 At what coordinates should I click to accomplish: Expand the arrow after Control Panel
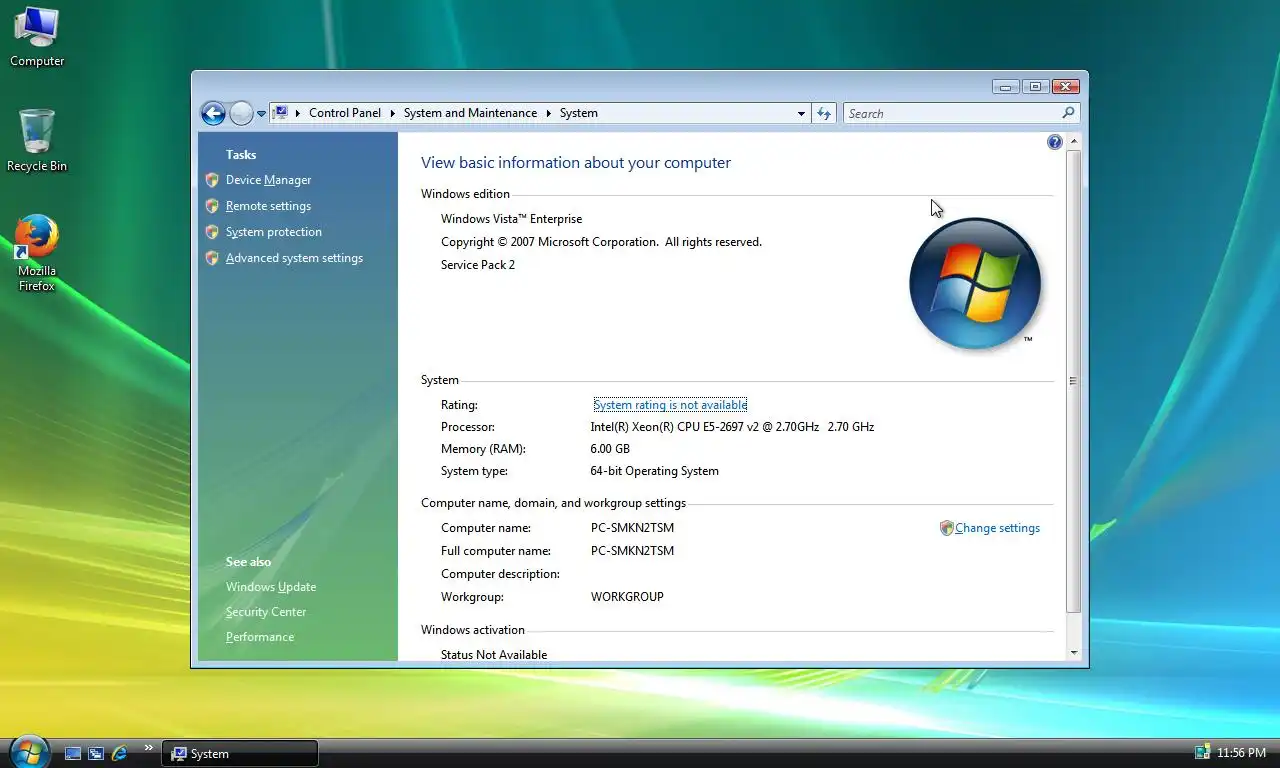(x=392, y=113)
